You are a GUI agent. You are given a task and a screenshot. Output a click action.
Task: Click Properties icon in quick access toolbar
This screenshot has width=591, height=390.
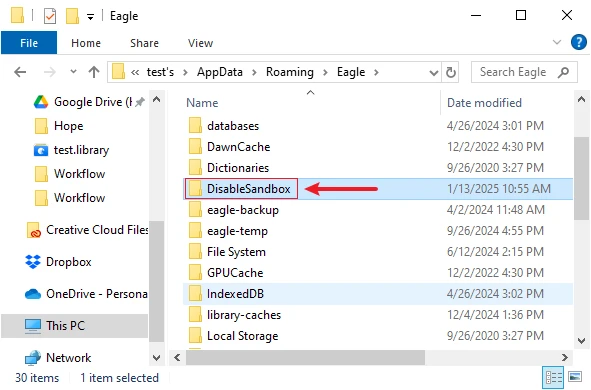pyautogui.click(x=50, y=16)
